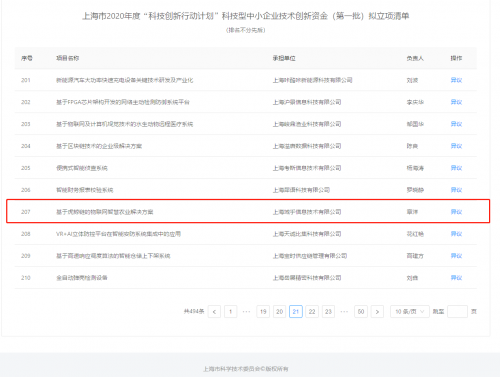Click the responsible person in row 202

pyautogui.click(x=415, y=102)
